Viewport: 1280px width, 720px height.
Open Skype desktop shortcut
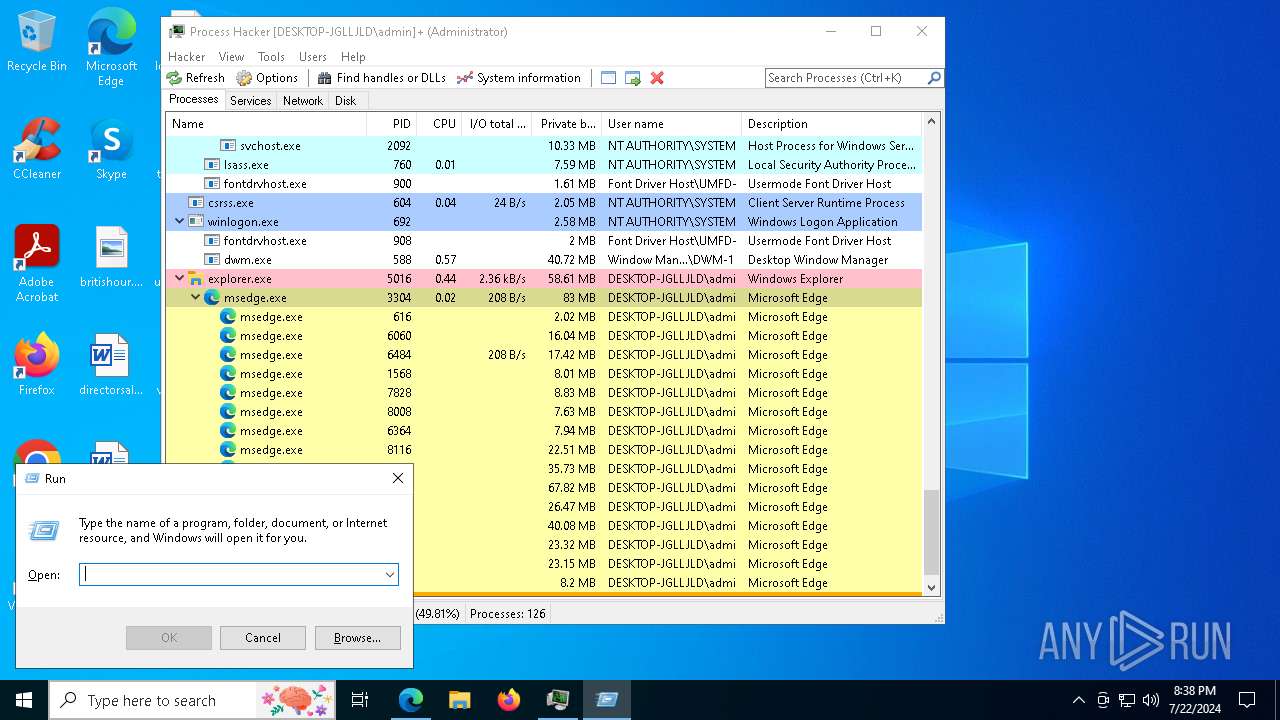pos(111,149)
